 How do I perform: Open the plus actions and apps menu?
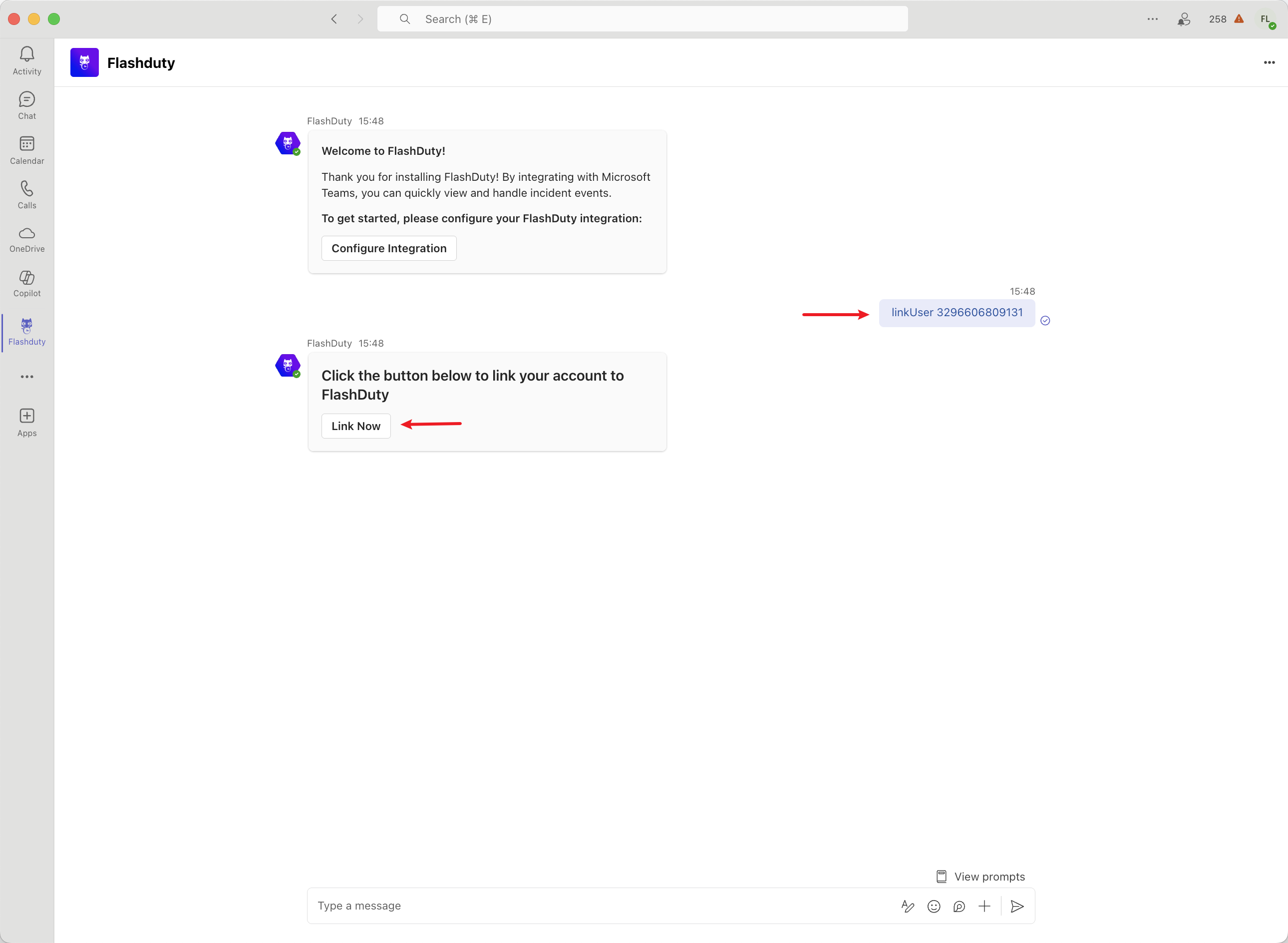pos(984,906)
